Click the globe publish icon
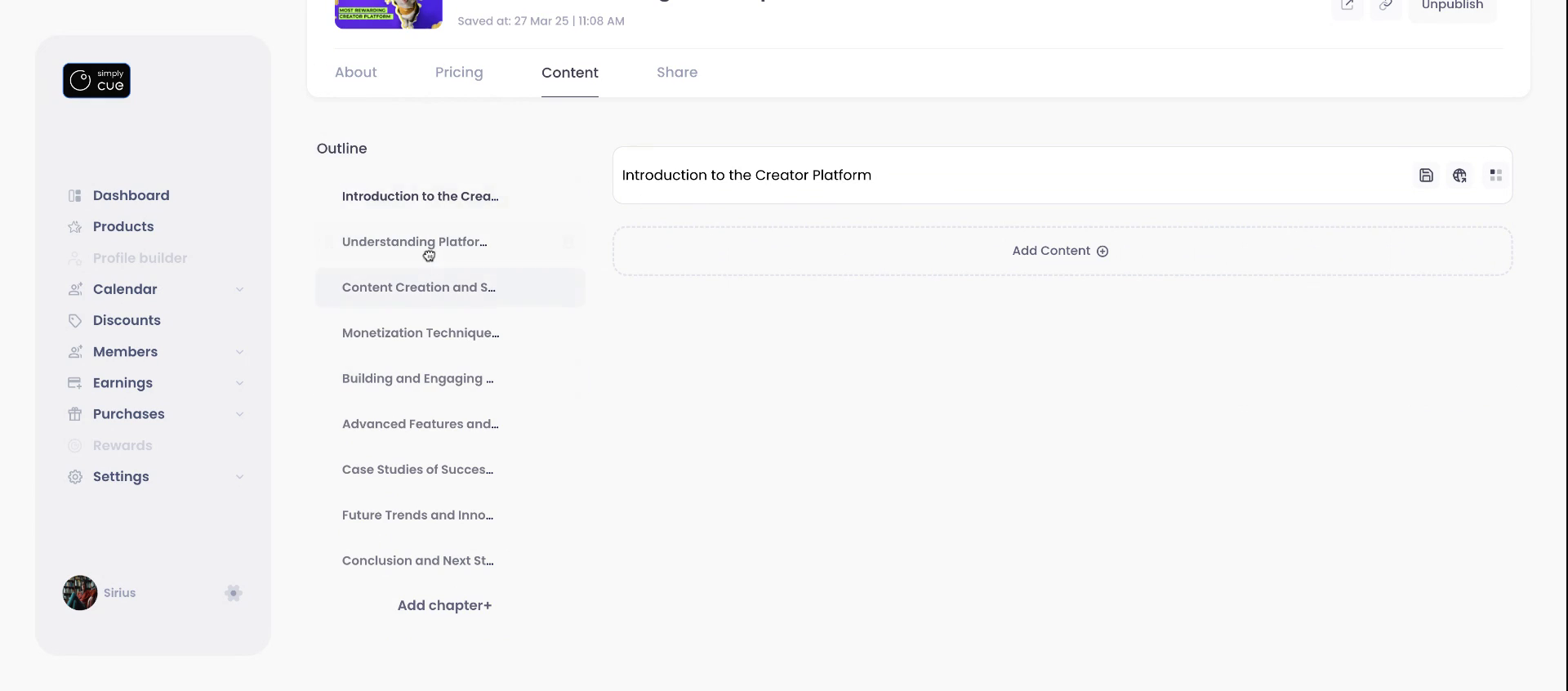1568x691 pixels. pos(1459,176)
